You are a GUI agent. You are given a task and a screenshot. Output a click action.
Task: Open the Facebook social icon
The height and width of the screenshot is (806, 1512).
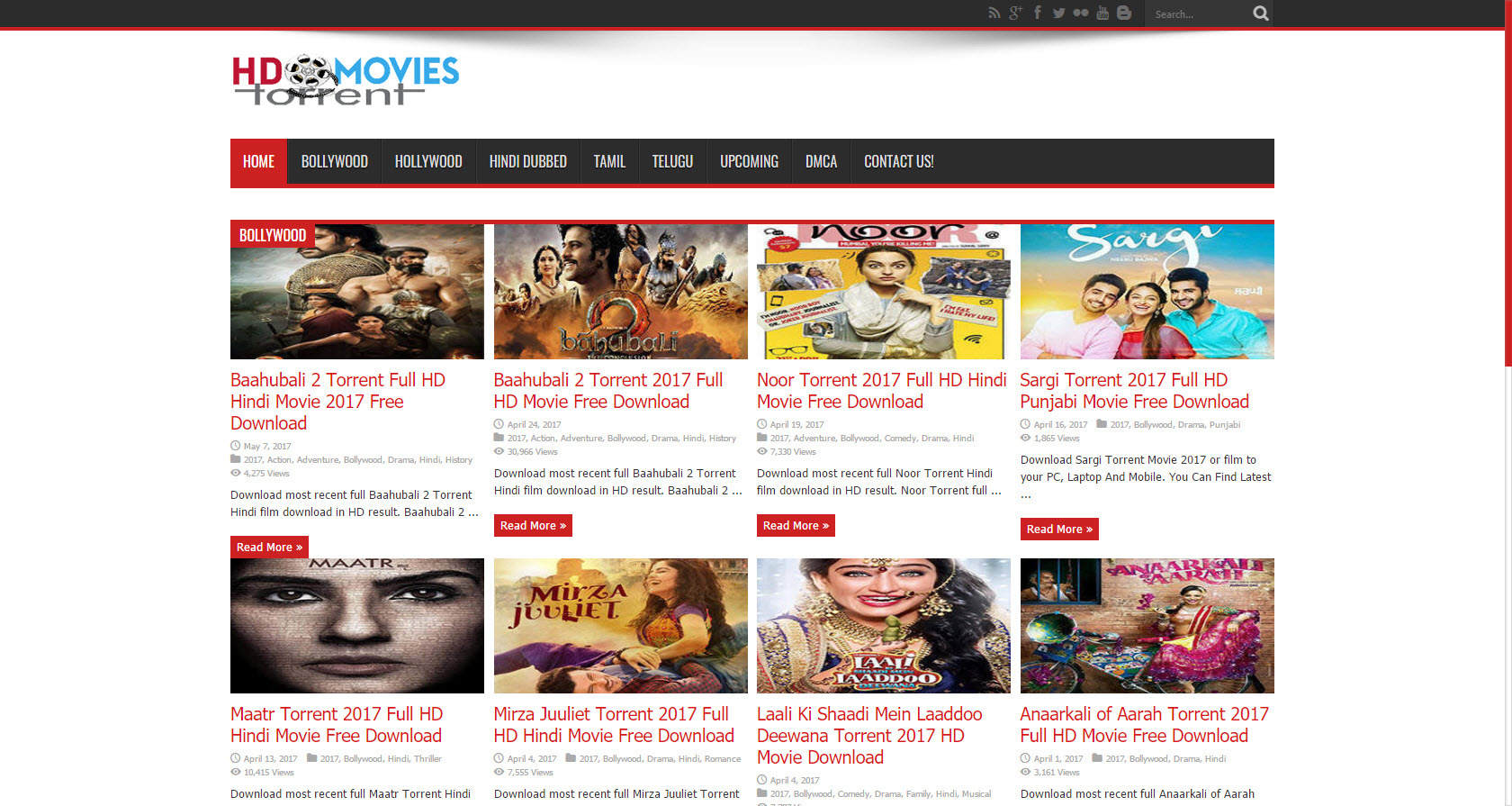pyautogui.click(x=1038, y=14)
